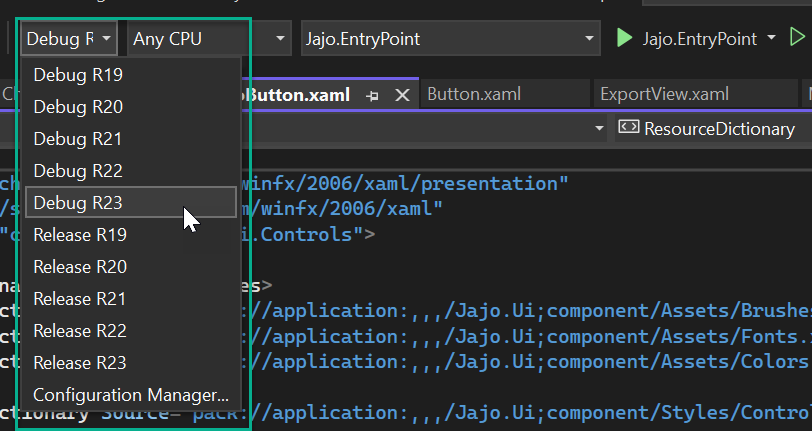This screenshot has width=812, height=431.
Task: Expand the left editor navigation bar dropdown arrow
Action: pos(599,128)
